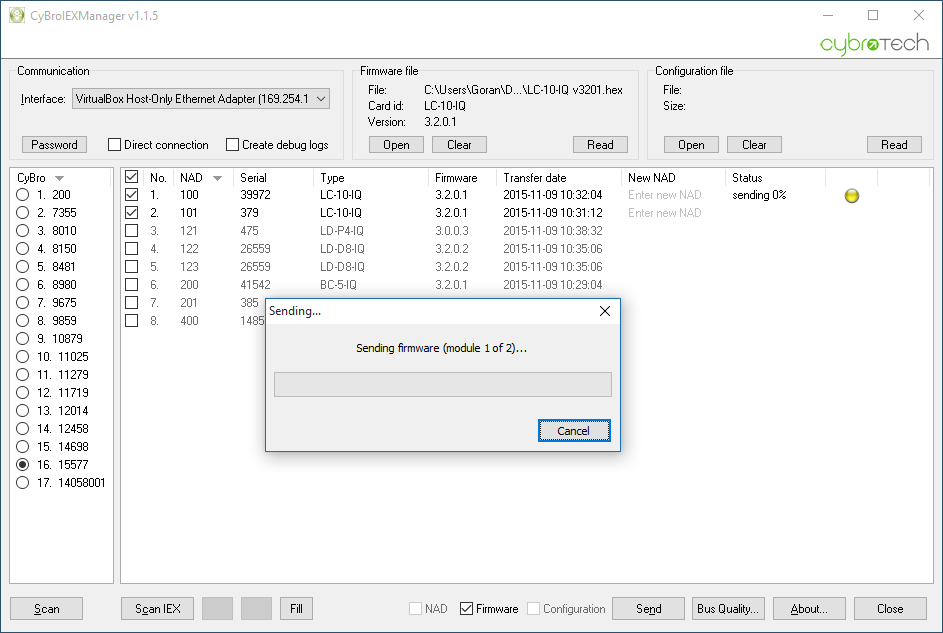The height and width of the screenshot is (633, 943).
Task: Click the Firmware column header
Action: tap(456, 178)
